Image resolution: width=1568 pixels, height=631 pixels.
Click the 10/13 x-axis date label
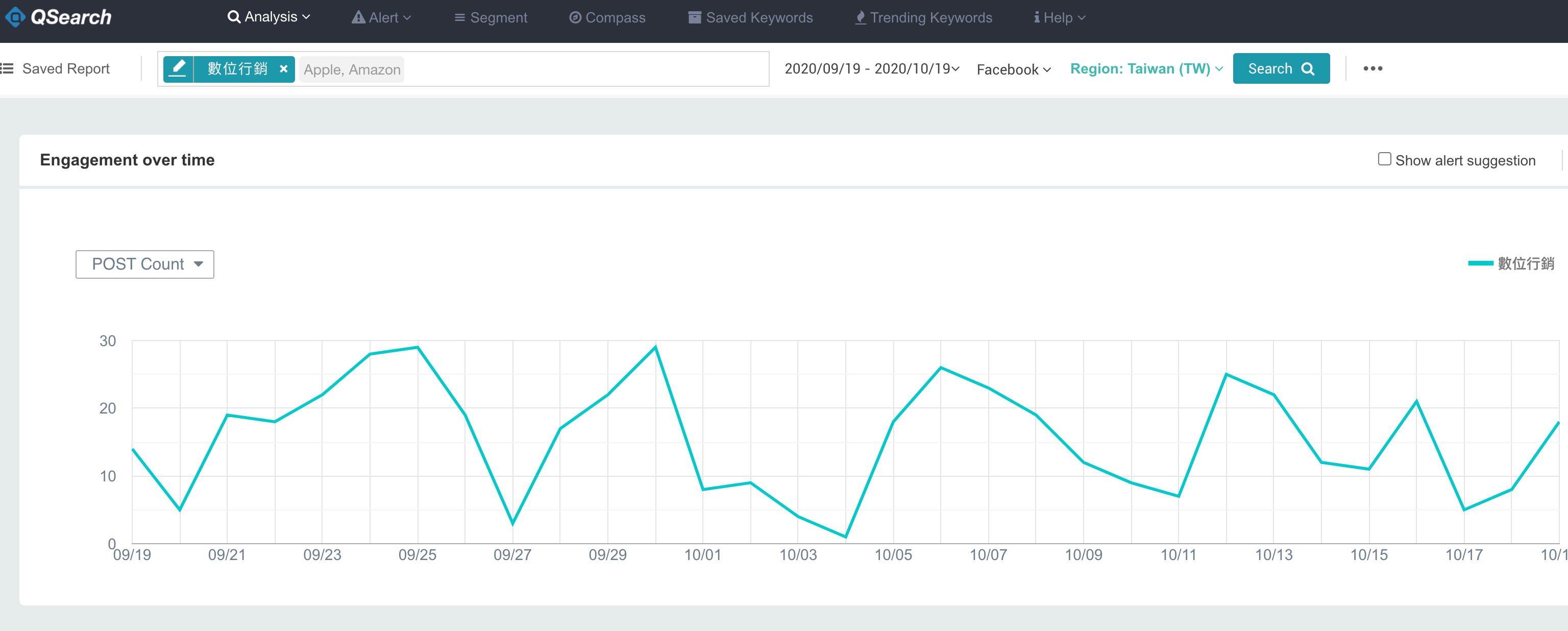(1273, 555)
